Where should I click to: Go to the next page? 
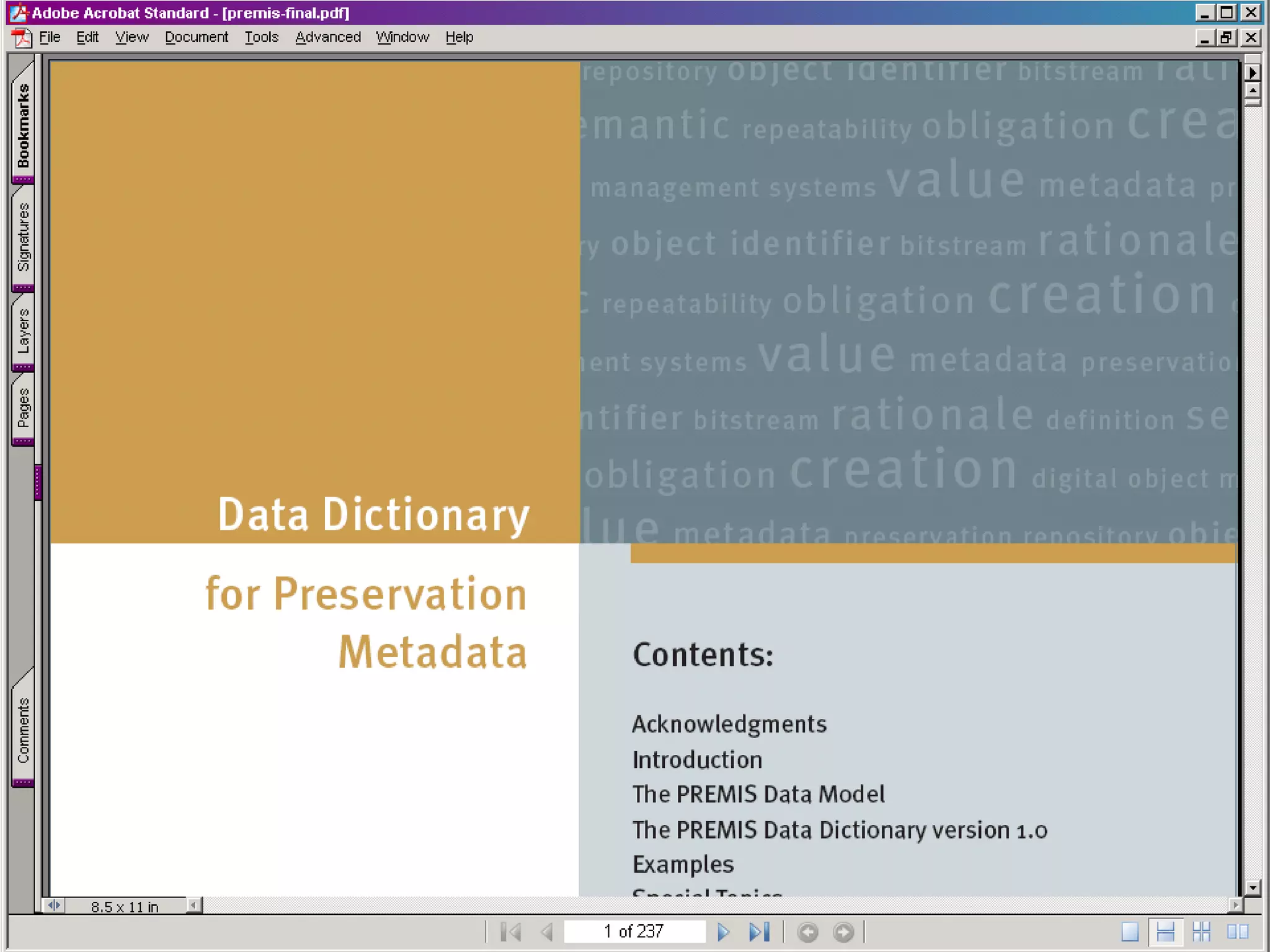pos(723,932)
